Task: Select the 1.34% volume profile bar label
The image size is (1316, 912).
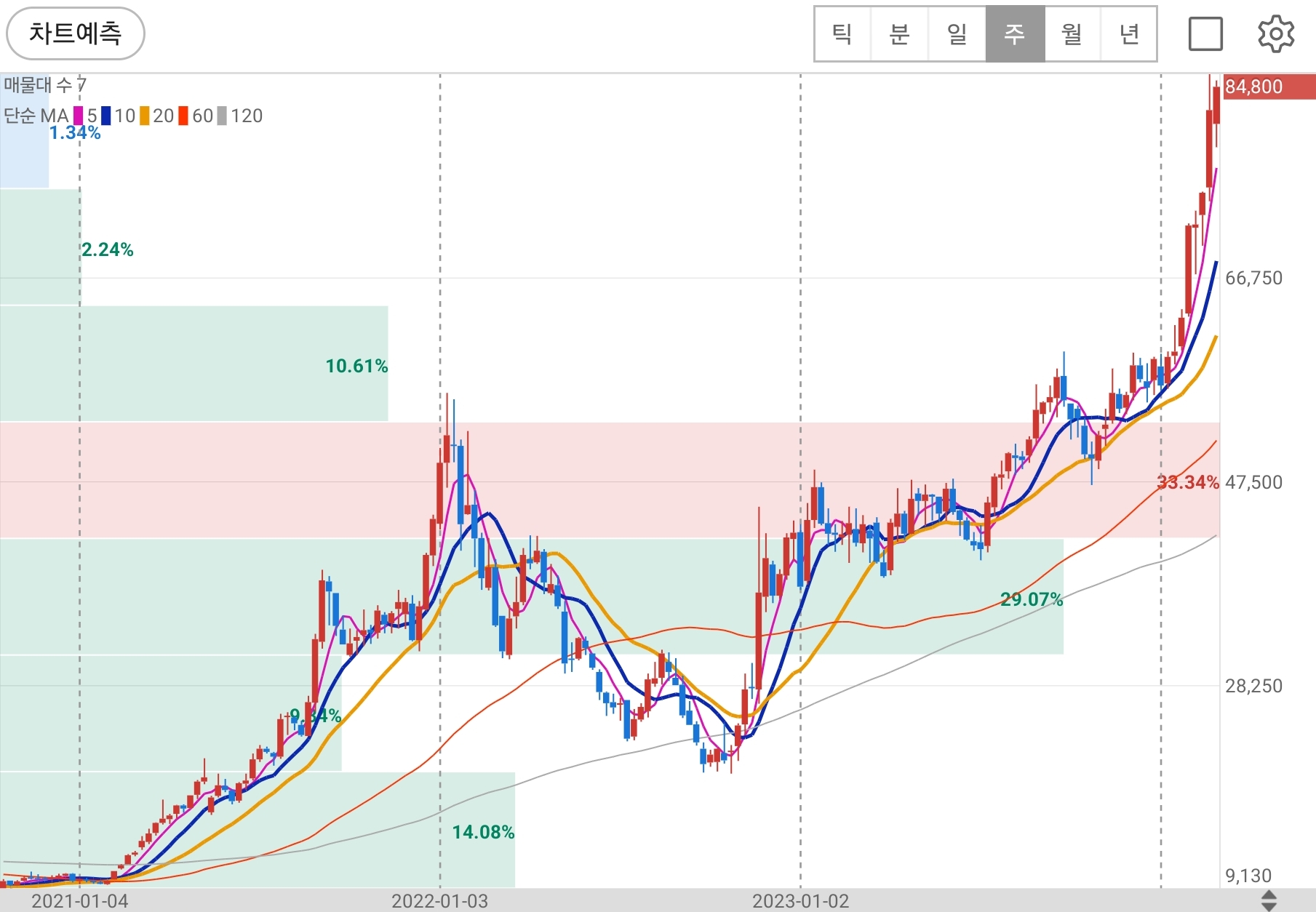Action: 75,132
